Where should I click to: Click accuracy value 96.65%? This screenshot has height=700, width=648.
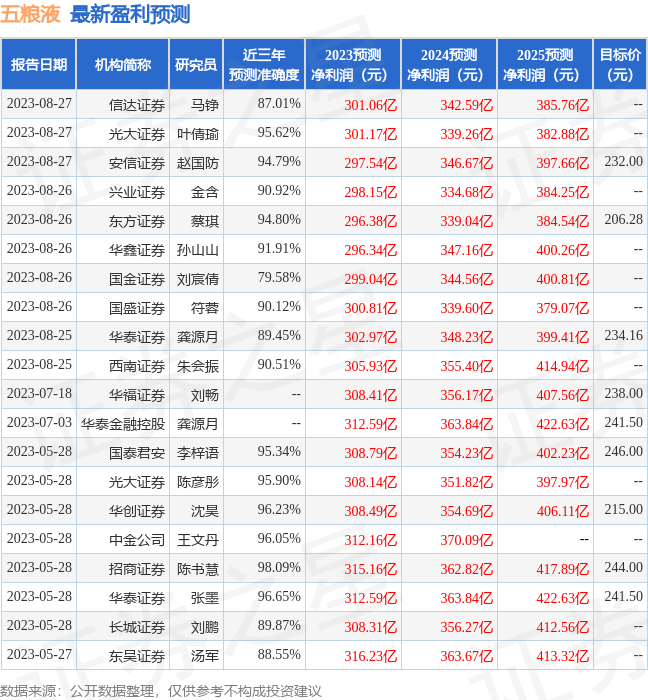tap(279, 597)
